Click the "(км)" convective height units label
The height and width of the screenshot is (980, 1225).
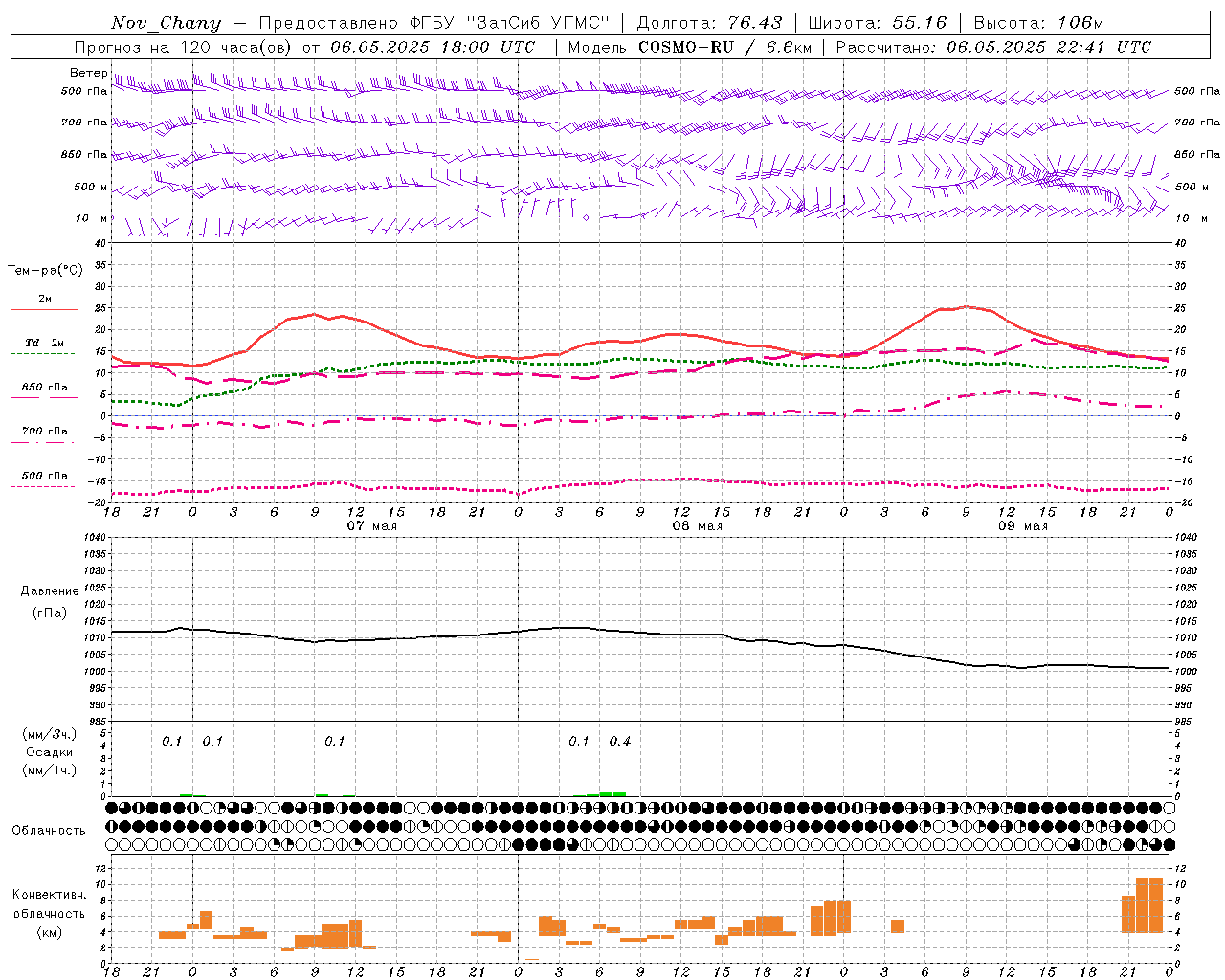[x=50, y=932]
